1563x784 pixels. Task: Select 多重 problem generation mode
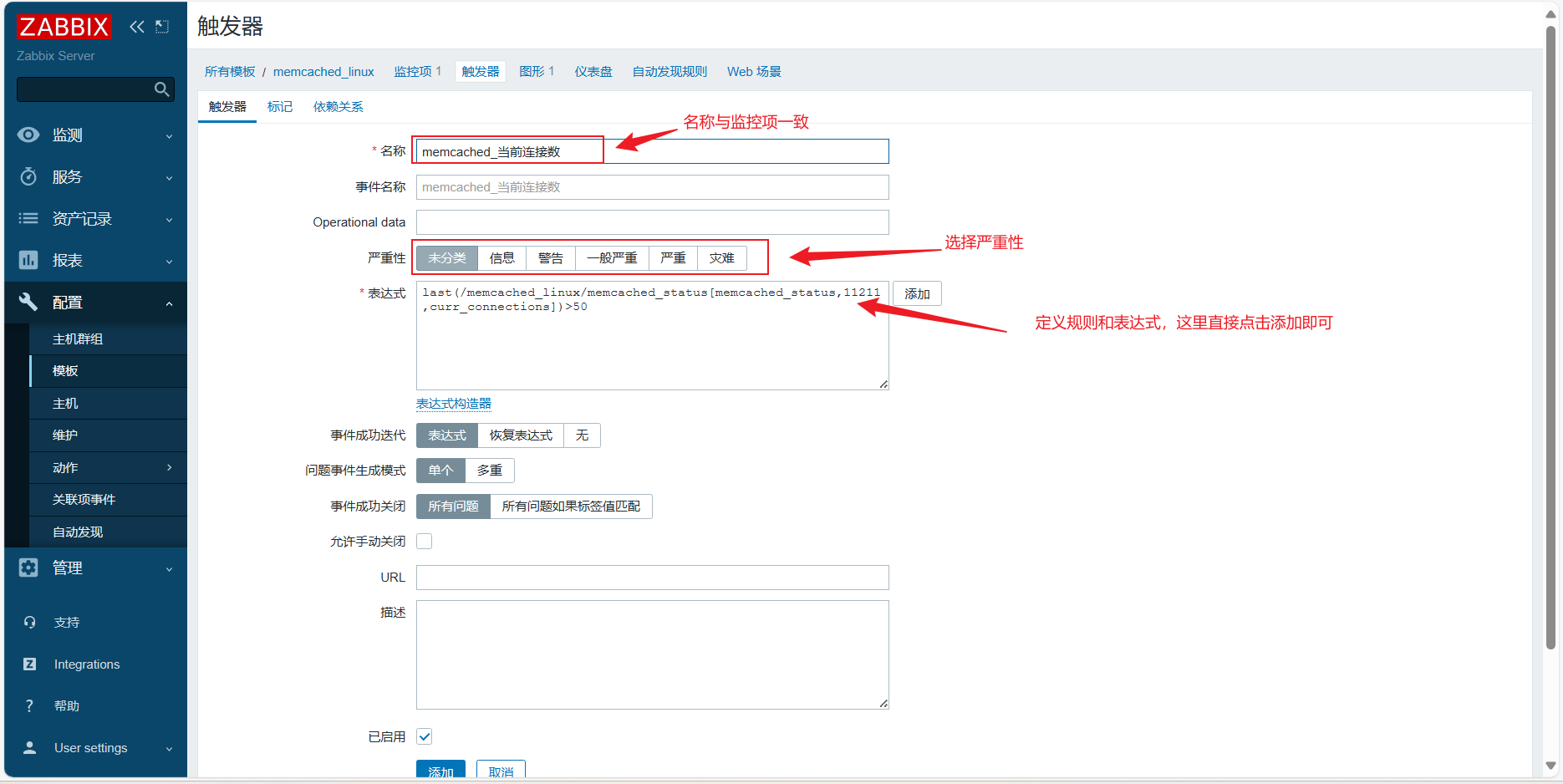point(490,471)
